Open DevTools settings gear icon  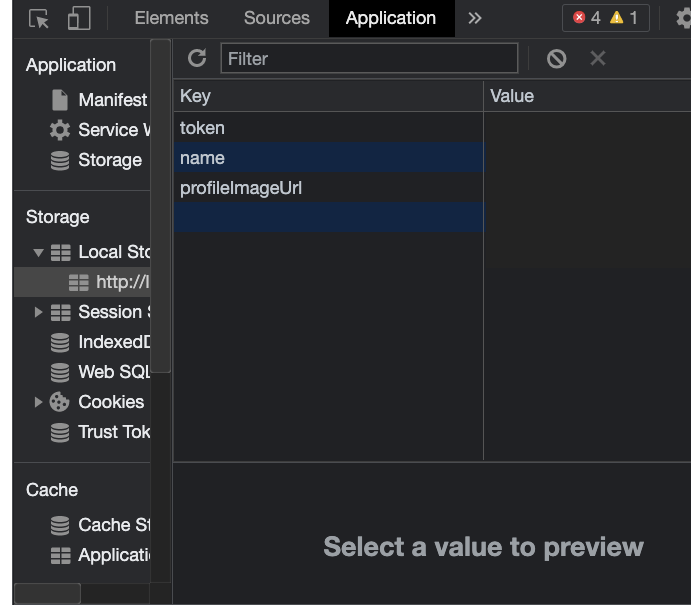click(683, 18)
